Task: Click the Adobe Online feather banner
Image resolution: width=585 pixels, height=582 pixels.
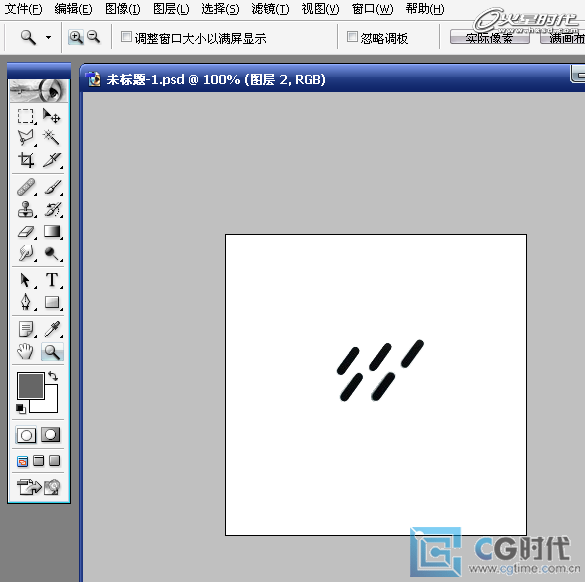Action: pos(38,90)
